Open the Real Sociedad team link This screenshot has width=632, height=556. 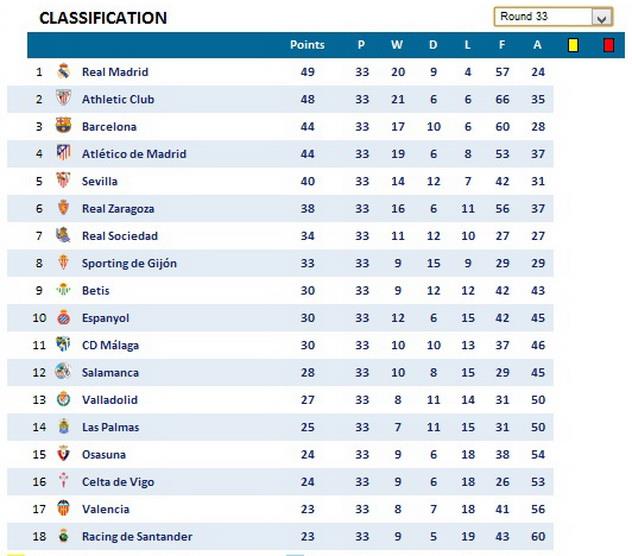coord(119,236)
